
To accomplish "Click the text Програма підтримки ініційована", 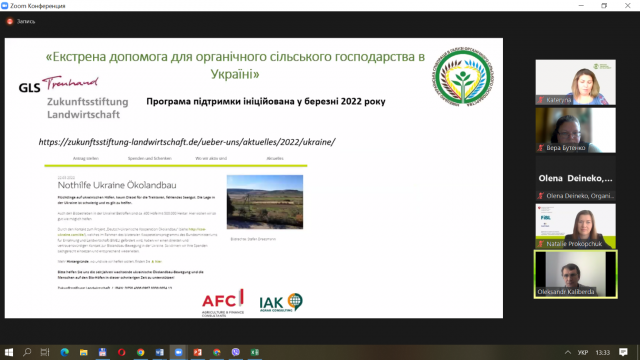I will [266, 101].
